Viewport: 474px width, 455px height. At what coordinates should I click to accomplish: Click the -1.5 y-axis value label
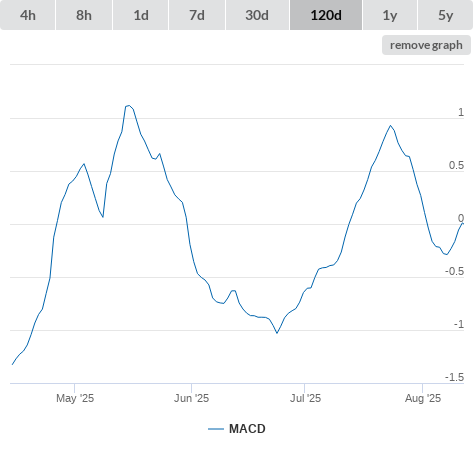click(454, 377)
